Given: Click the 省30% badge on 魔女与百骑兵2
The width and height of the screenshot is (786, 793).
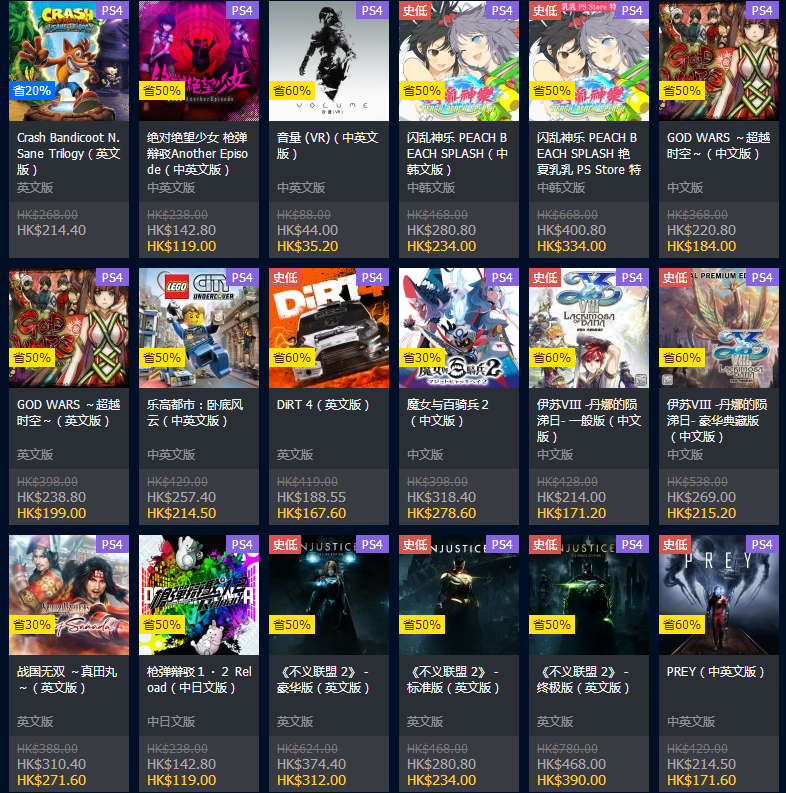Looking at the screenshot, I should [x=422, y=358].
